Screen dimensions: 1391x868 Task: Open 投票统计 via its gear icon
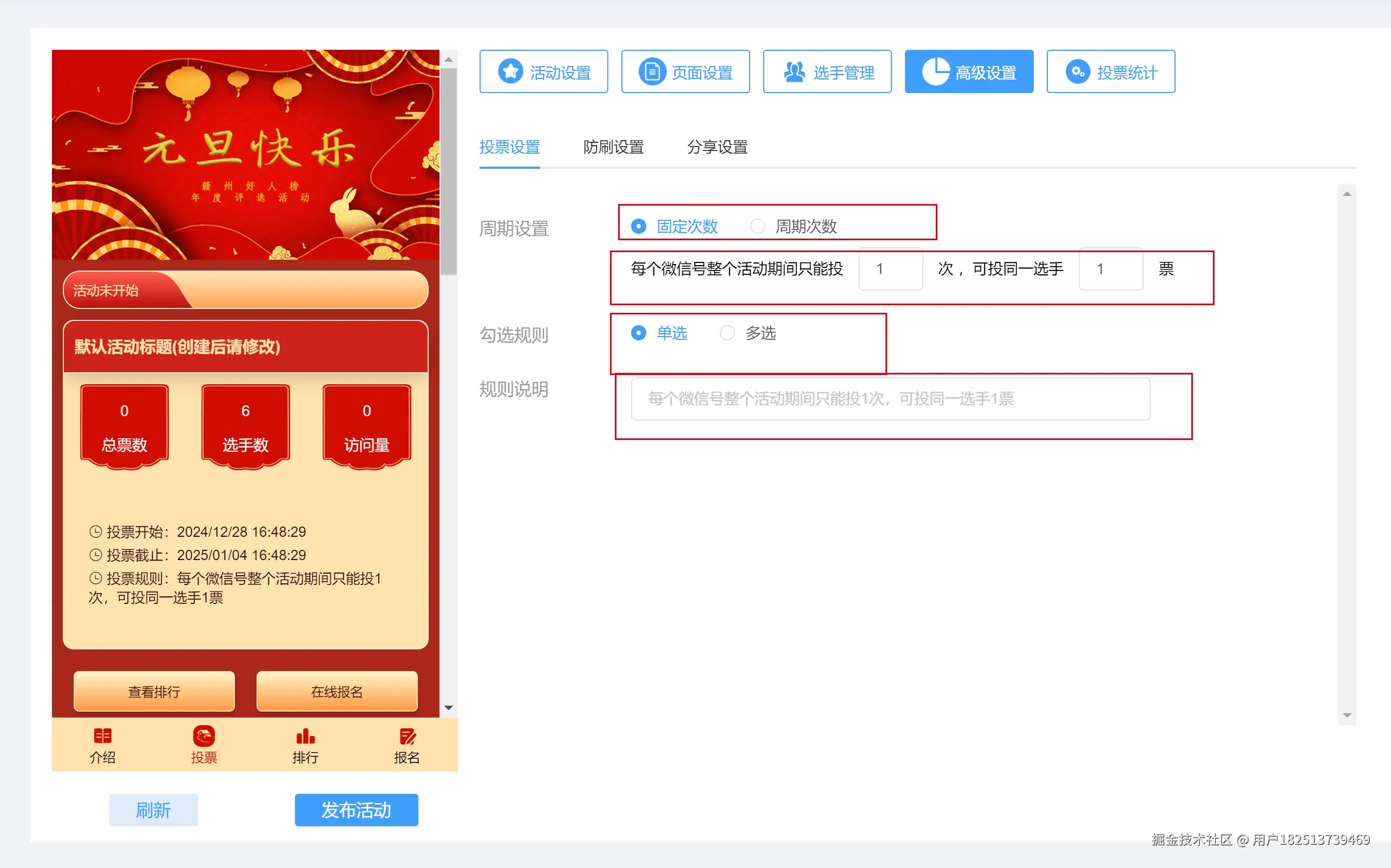coord(1077,71)
